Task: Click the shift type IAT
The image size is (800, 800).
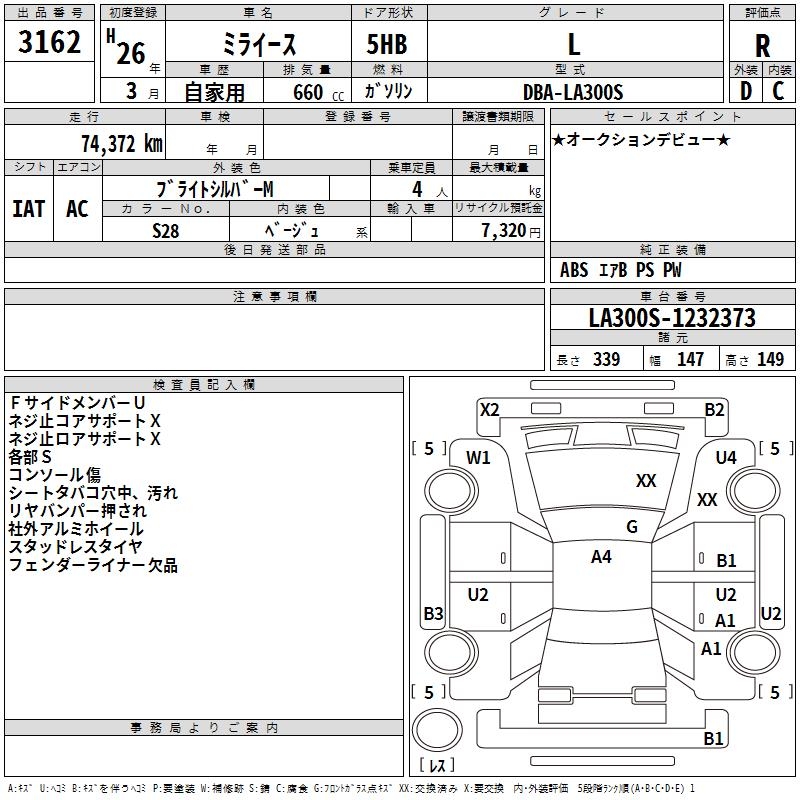Action: (29, 209)
